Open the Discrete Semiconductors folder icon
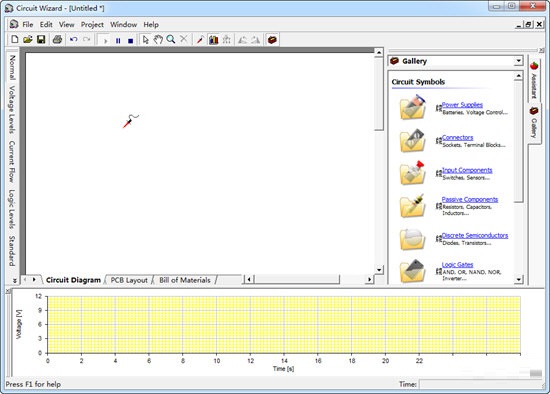The width and height of the screenshot is (550, 394). [x=412, y=239]
